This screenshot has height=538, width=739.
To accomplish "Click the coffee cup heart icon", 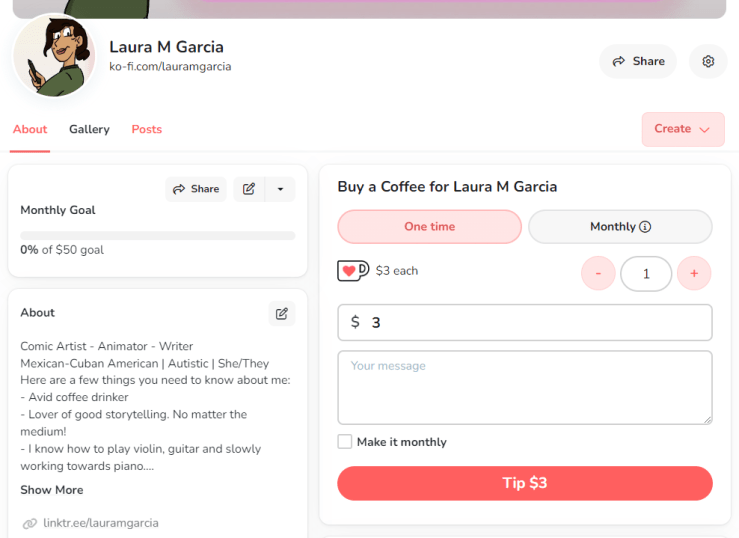I will (x=353, y=270).
